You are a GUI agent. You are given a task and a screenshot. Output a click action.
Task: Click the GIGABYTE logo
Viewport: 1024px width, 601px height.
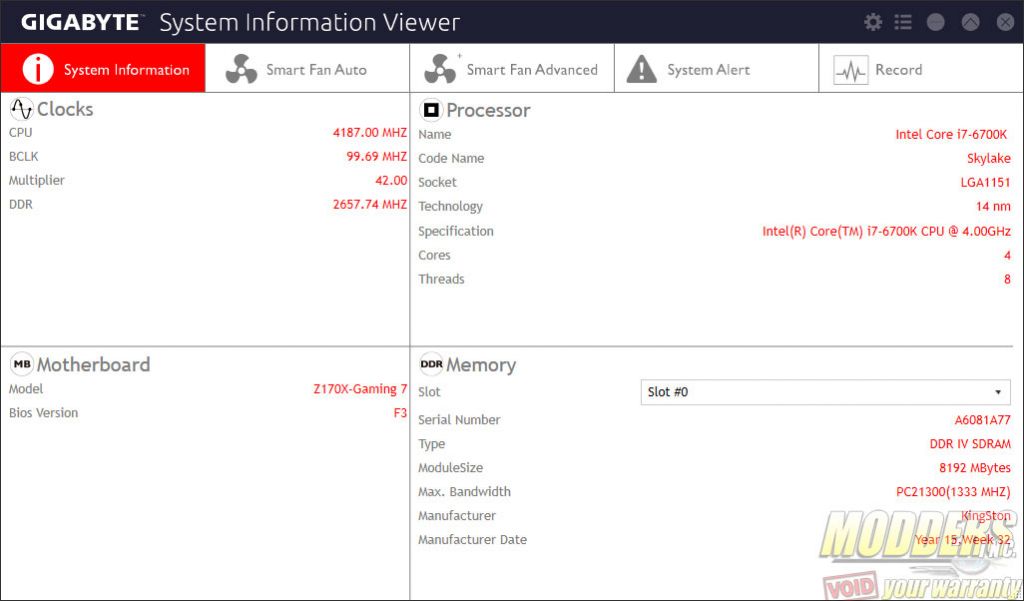click(81, 23)
